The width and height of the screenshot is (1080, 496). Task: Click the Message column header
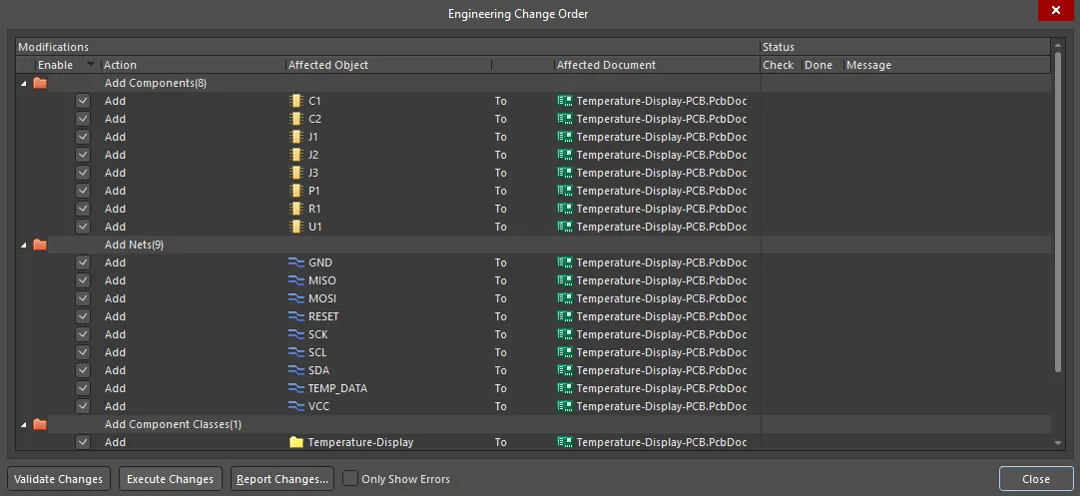(x=946, y=65)
